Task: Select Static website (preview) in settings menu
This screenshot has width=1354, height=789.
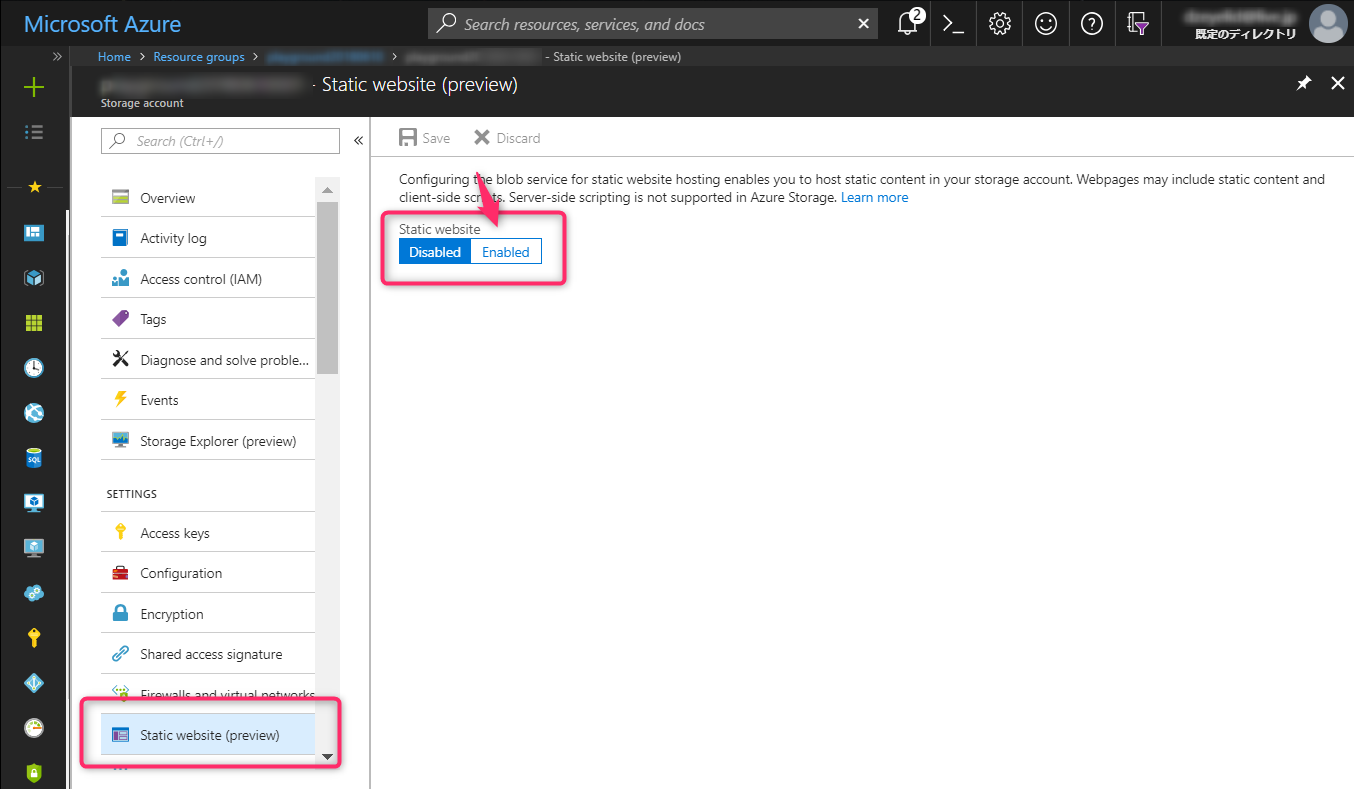Action: pyautogui.click(x=208, y=733)
